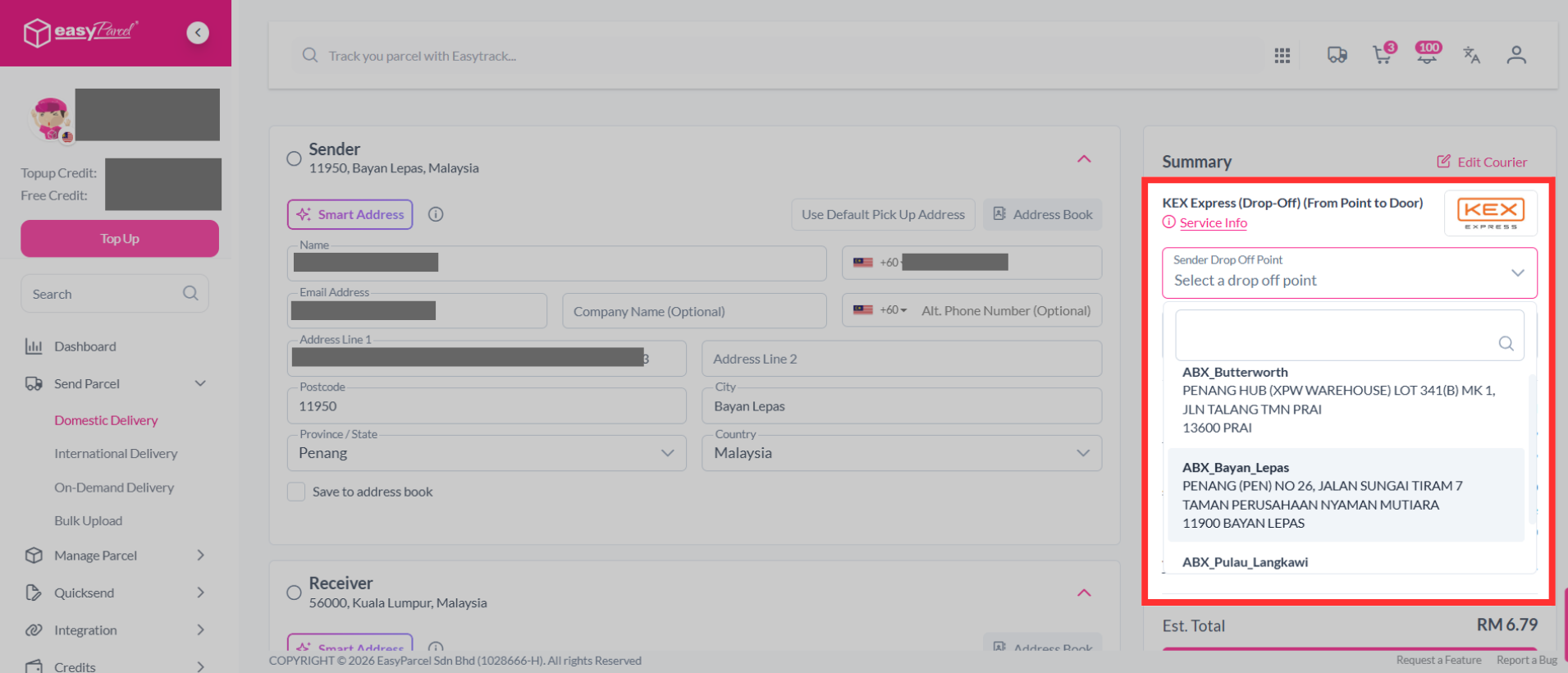Click the Address Line 1 field

pos(487,359)
